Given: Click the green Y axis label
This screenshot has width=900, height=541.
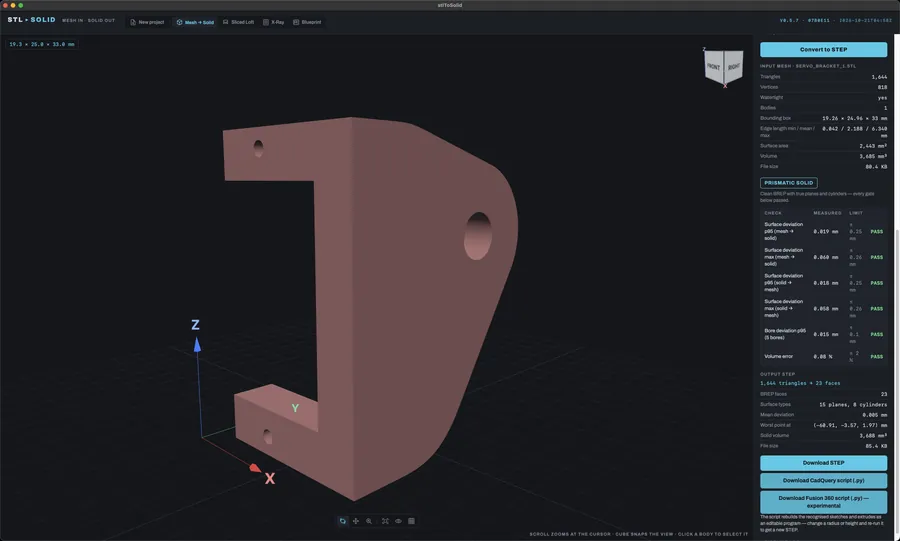Looking at the screenshot, I should pos(295,408).
